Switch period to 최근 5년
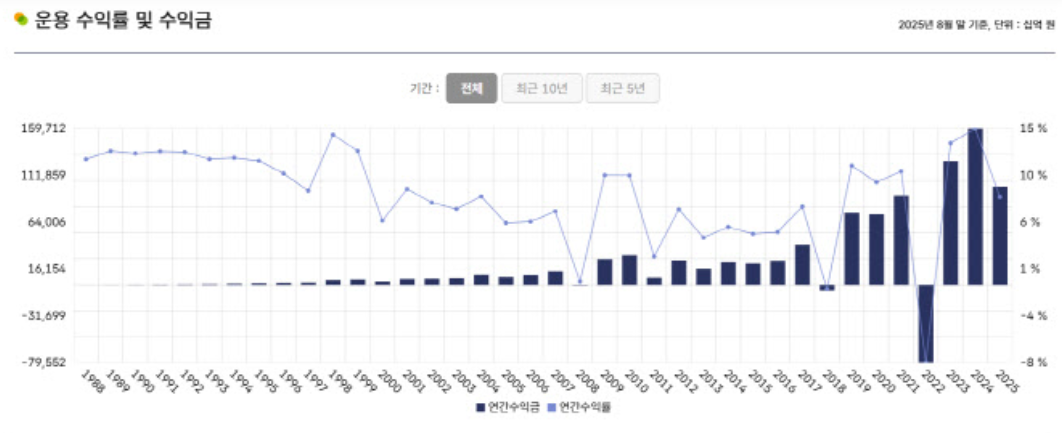 622,88
